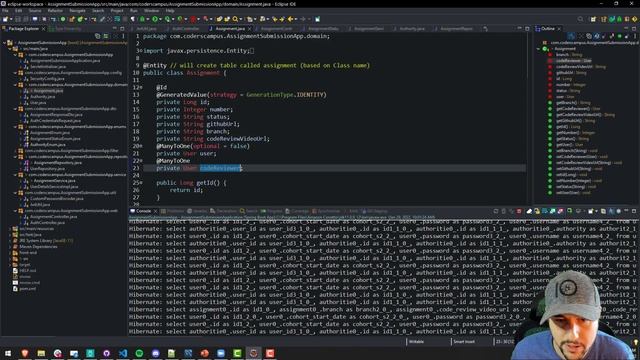Image resolution: width=640 pixels, height=360 pixels.
Task: Collapse the Assignment class in Outline
Action: click(x=538, y=49)
